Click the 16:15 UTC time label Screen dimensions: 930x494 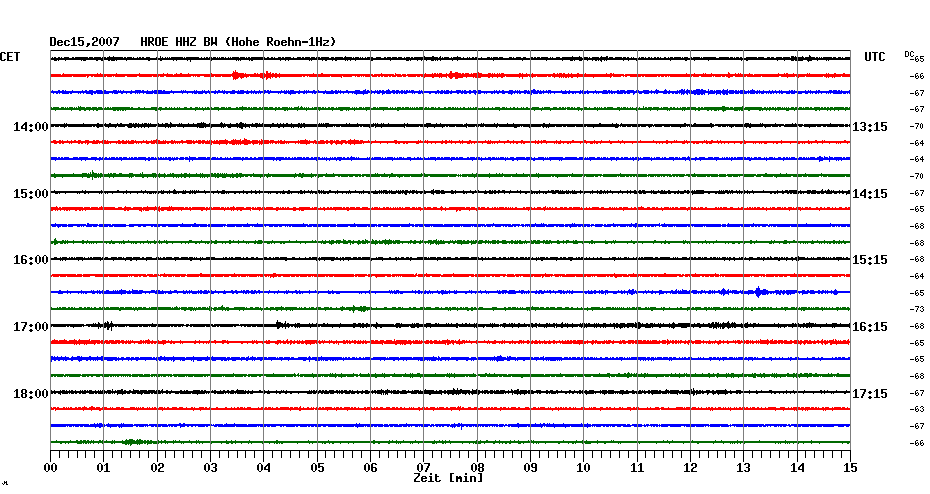[870, 327]
